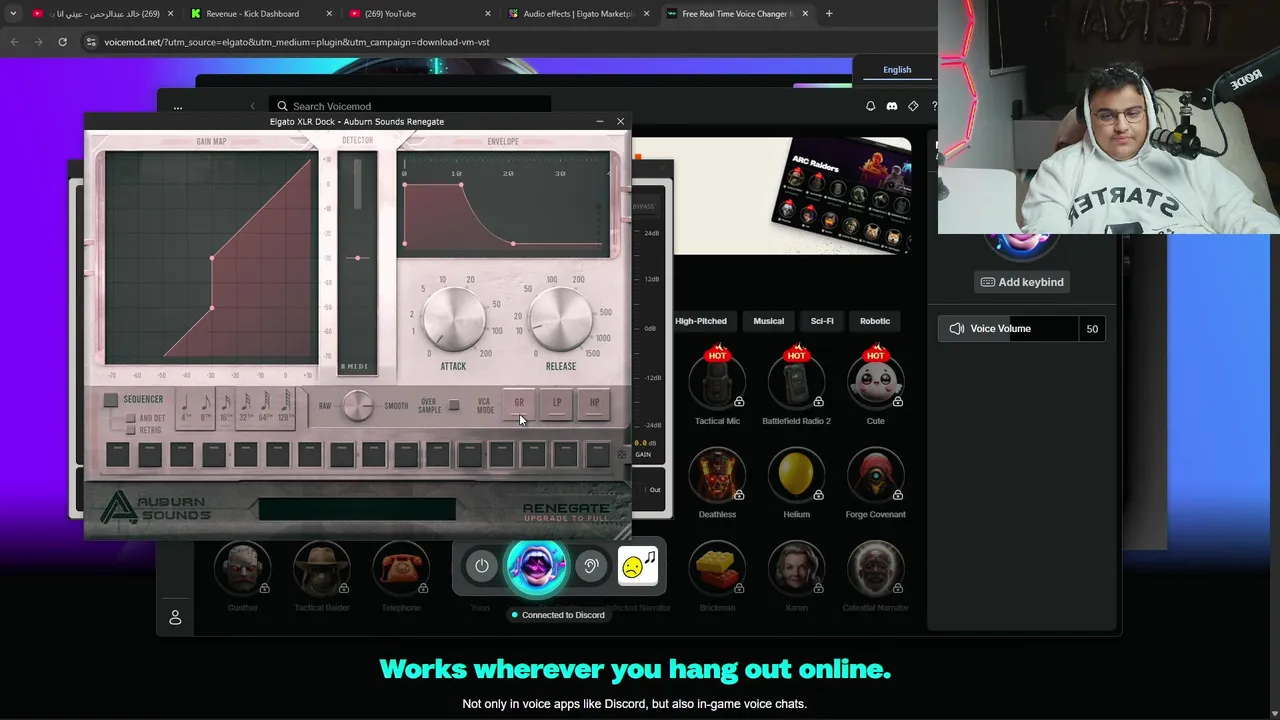Open Voicemod notifications bell
The image size is (1280, 720).
870,106
